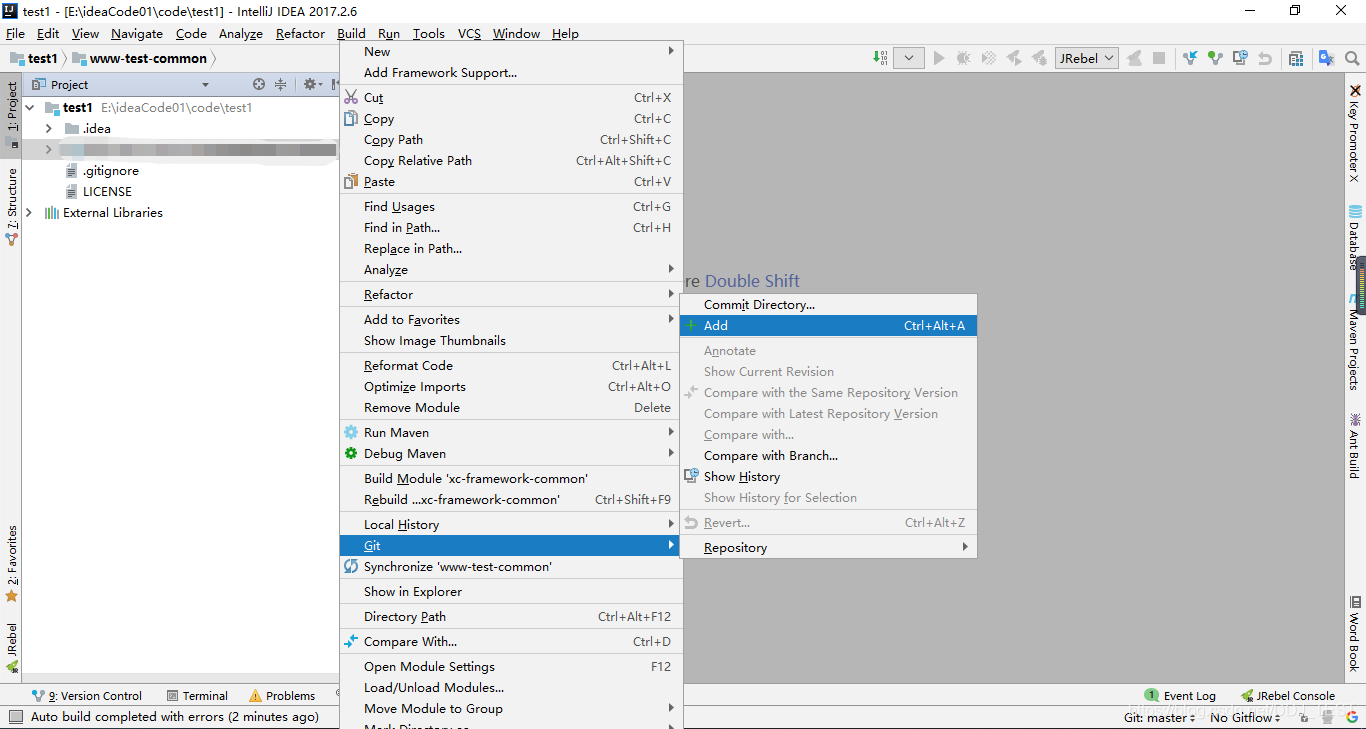Click the Search Everywhere magnifier

click(x=1352, y=58)
